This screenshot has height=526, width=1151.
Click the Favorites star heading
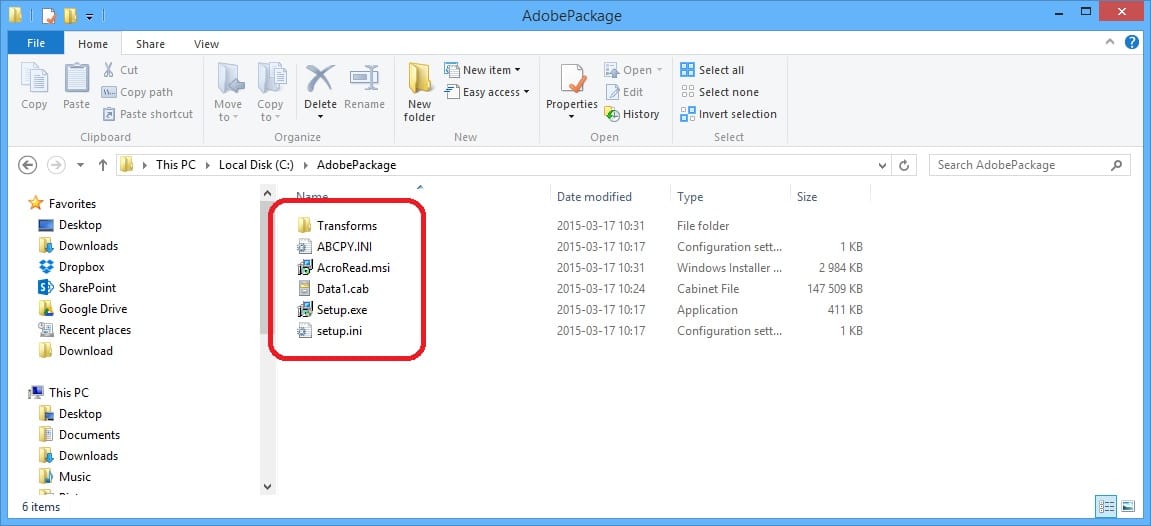click(62, 203)
